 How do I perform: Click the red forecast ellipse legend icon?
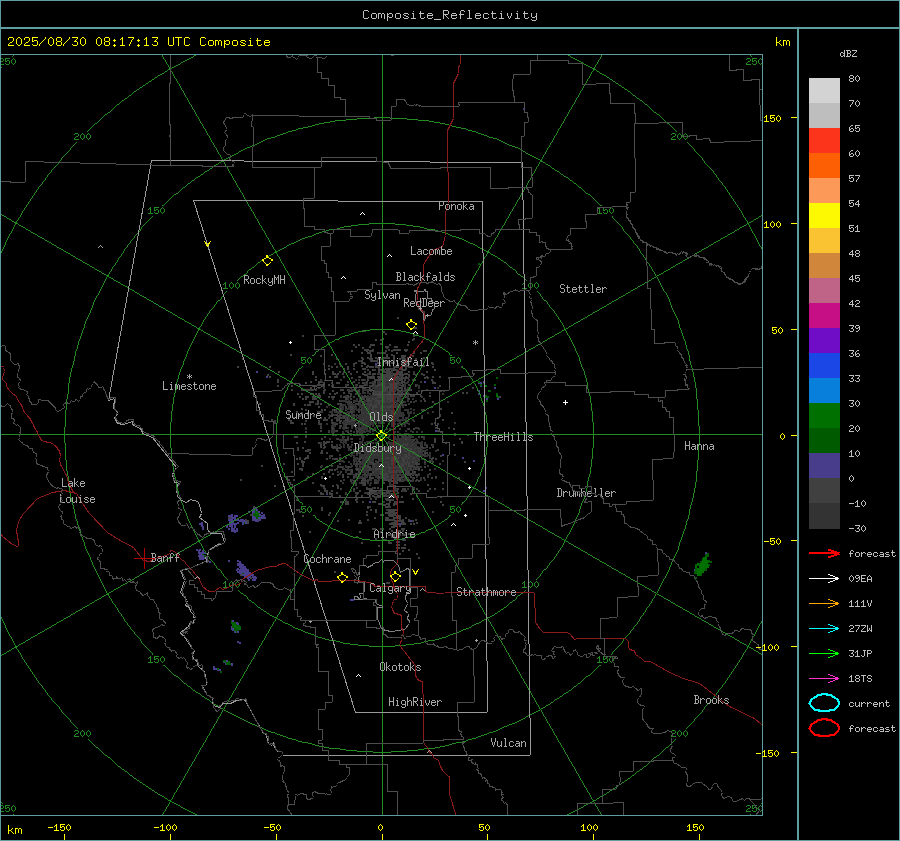tap(824, 728)
